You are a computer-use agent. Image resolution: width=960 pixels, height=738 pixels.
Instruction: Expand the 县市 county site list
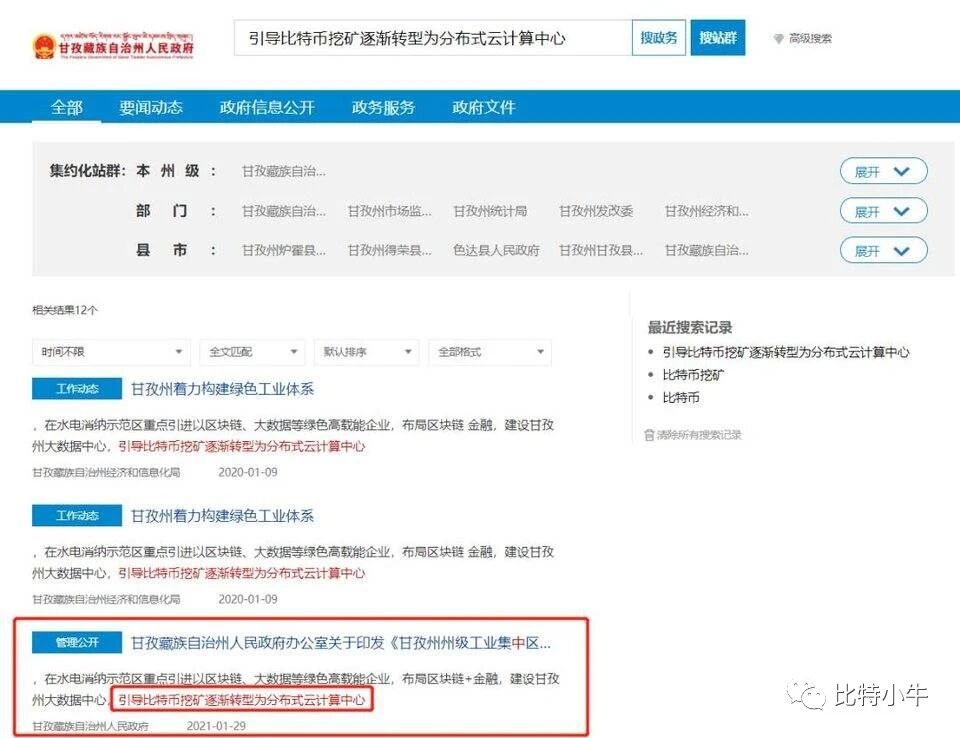pos(883,250)
